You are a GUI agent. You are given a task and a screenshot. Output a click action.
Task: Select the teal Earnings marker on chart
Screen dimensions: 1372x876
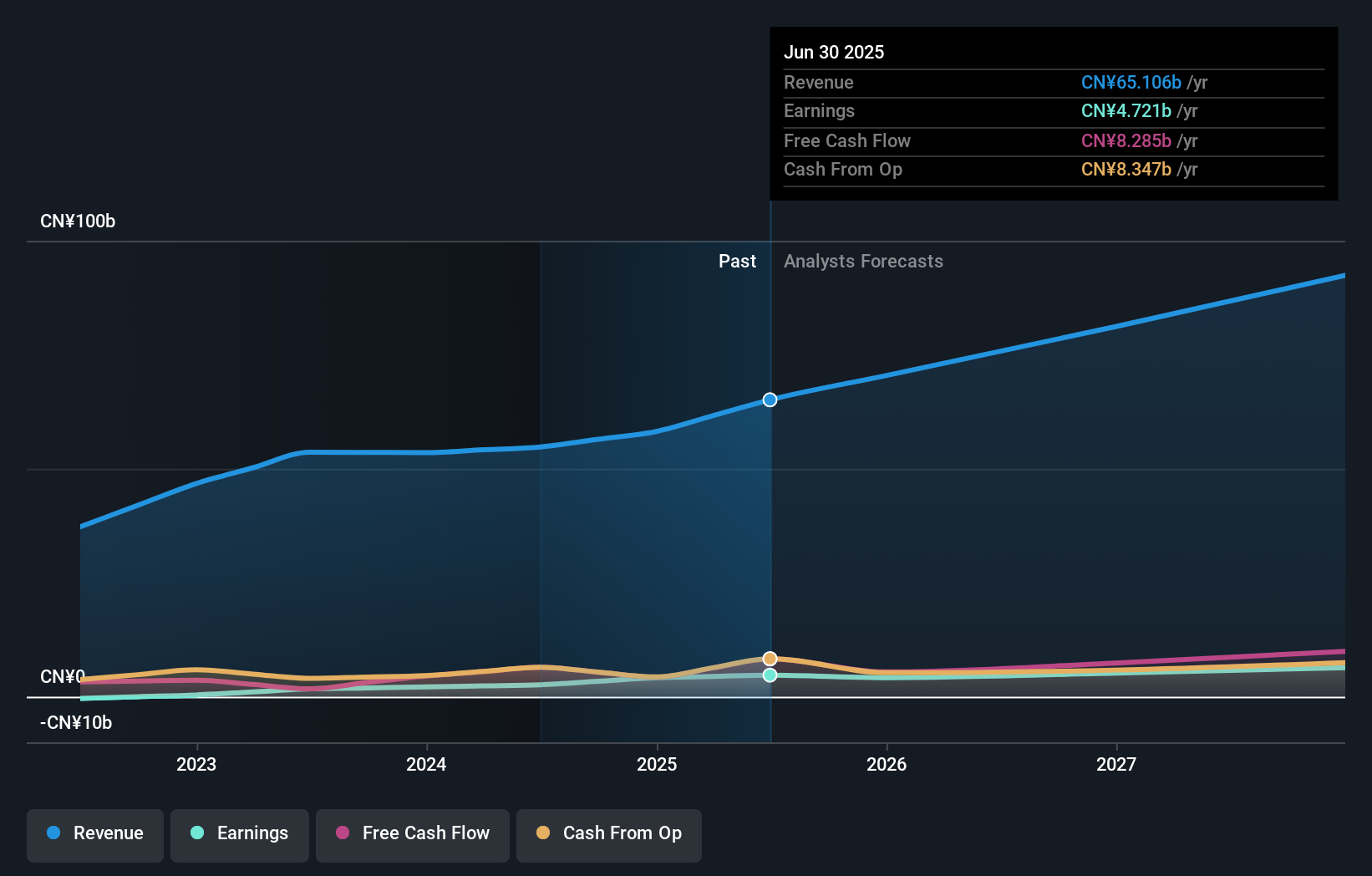769,675
